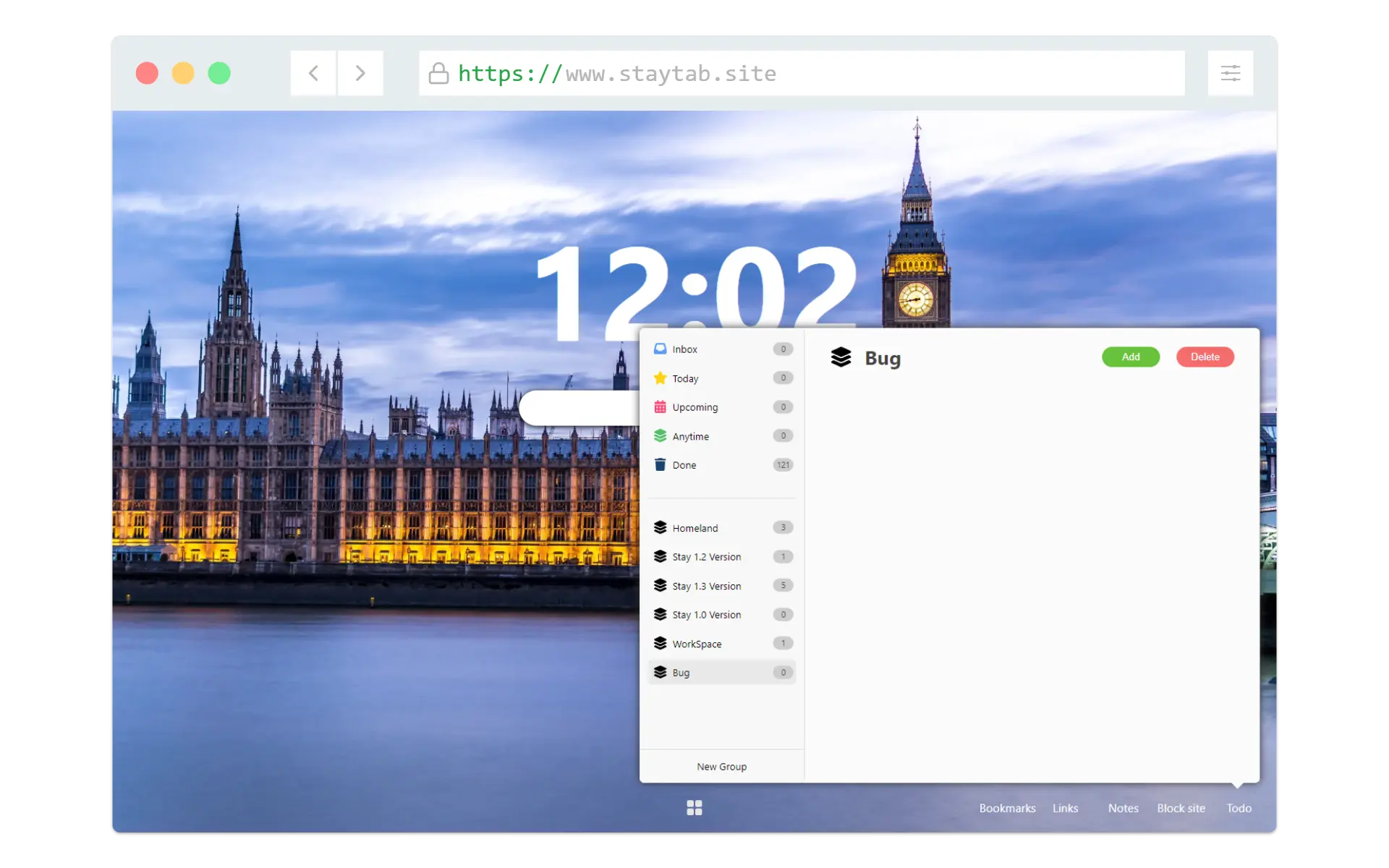This screenshot has width=1389, height=868.
Task: Open the Notes tab
Action: (1123, 808)
